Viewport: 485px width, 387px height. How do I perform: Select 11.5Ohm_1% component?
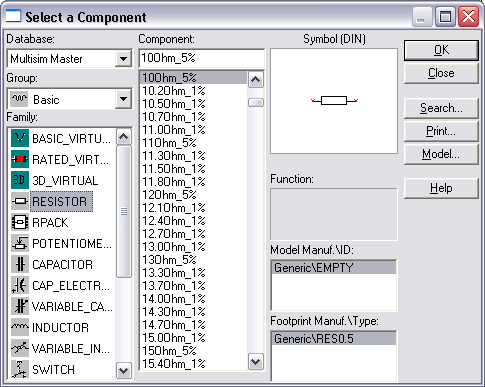tap(193, 169)
